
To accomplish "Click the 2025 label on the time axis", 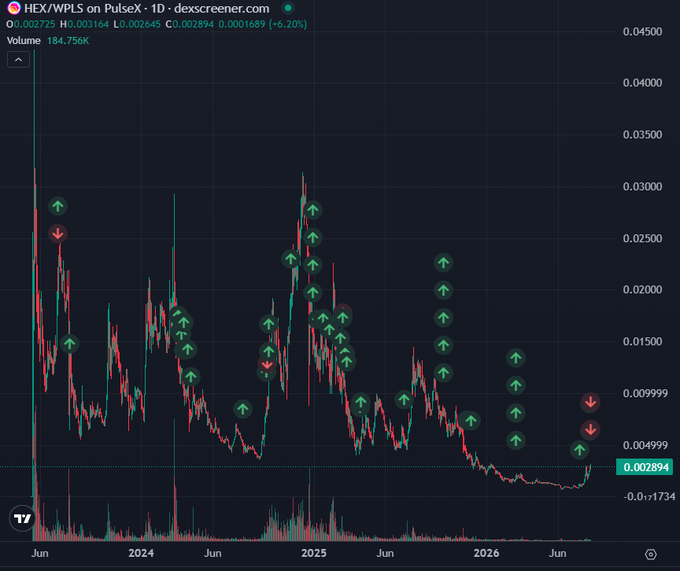I will click(x=314, y=553).
